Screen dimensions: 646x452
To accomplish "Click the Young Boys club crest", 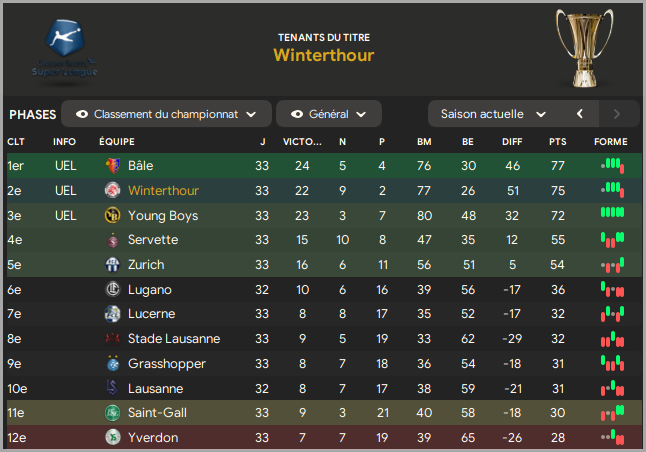I will [x=112, y=215].
